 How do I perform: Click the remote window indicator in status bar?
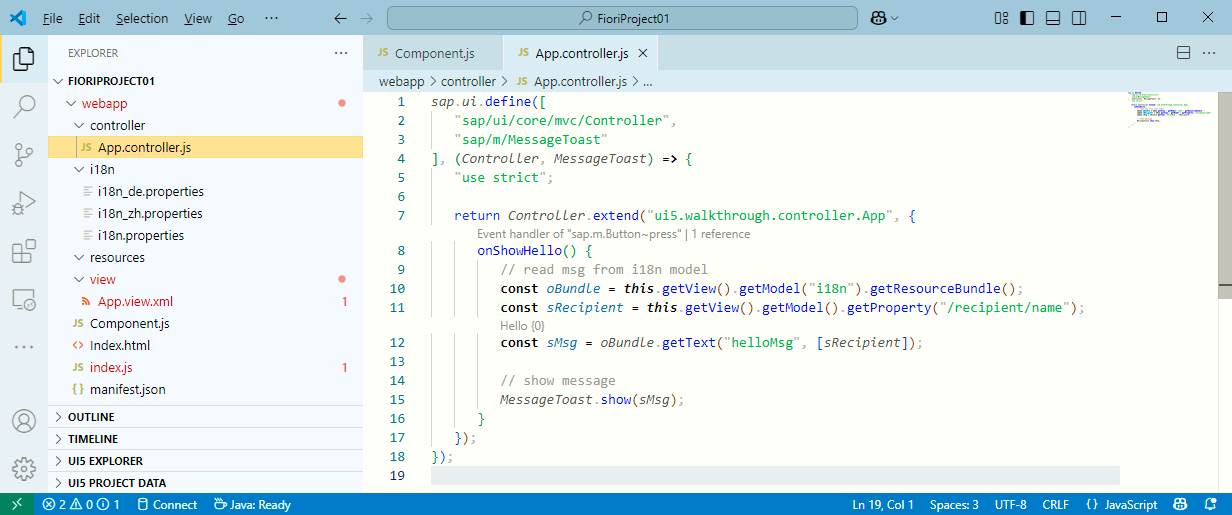tap(17, 505)
